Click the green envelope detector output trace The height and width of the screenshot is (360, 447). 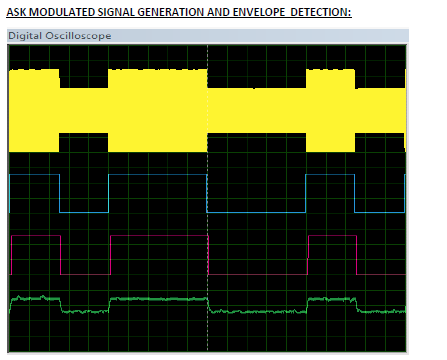pos(207,305)
